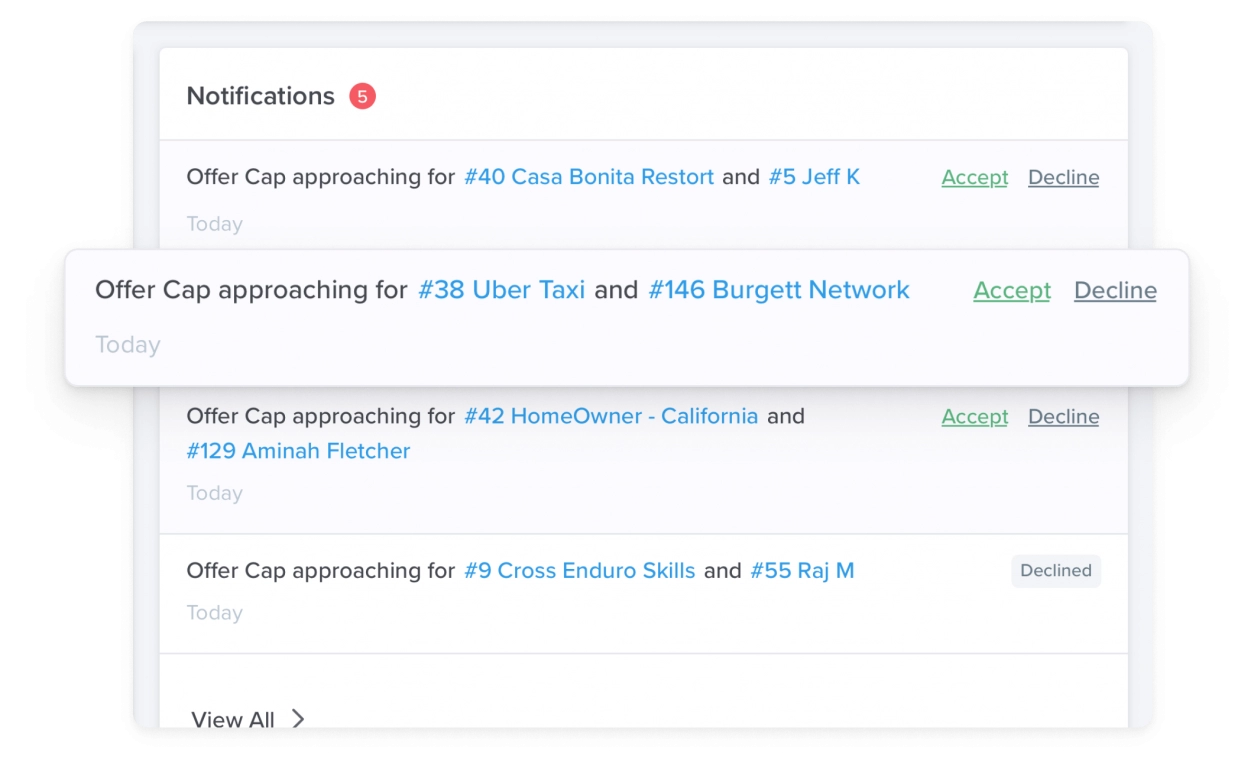Open the #129 Aminah Fletcher link

pos(298,451)
